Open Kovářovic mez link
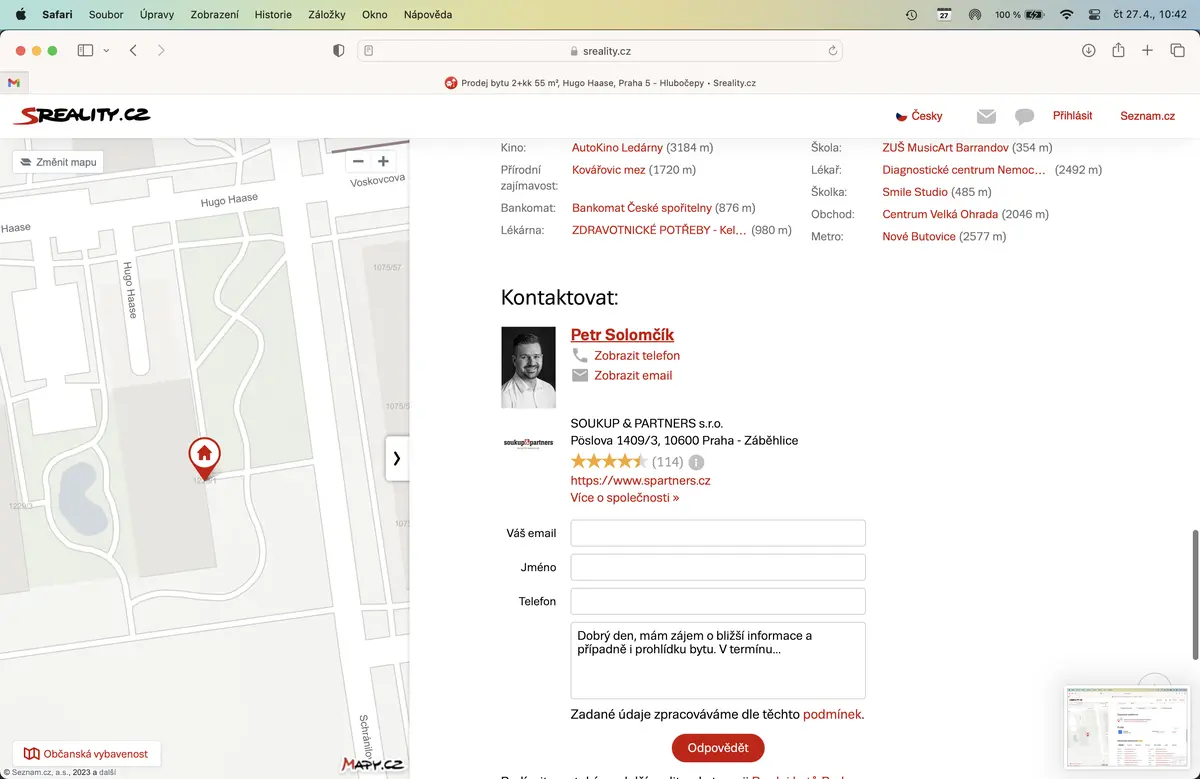 click(x=609, y=170)
